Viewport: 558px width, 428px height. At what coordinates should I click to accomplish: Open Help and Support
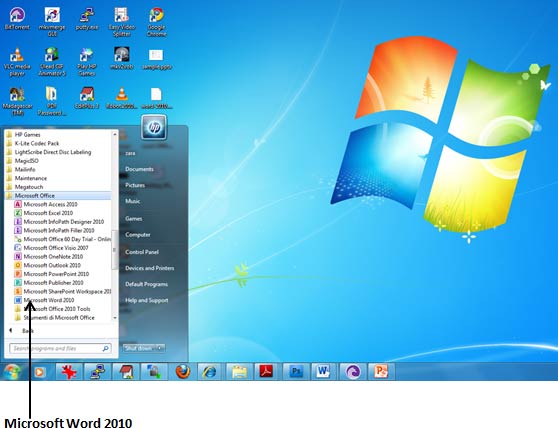[146, 300]
